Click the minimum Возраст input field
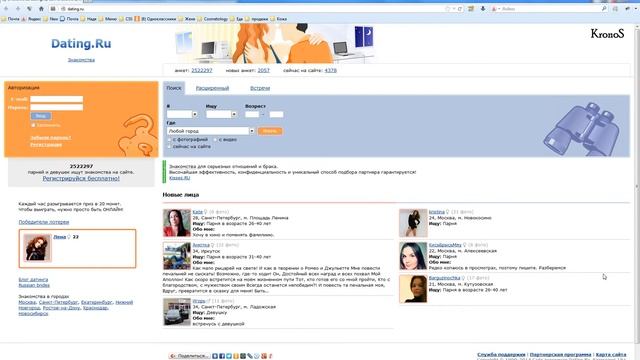640x360 pixels. [252, 114]
